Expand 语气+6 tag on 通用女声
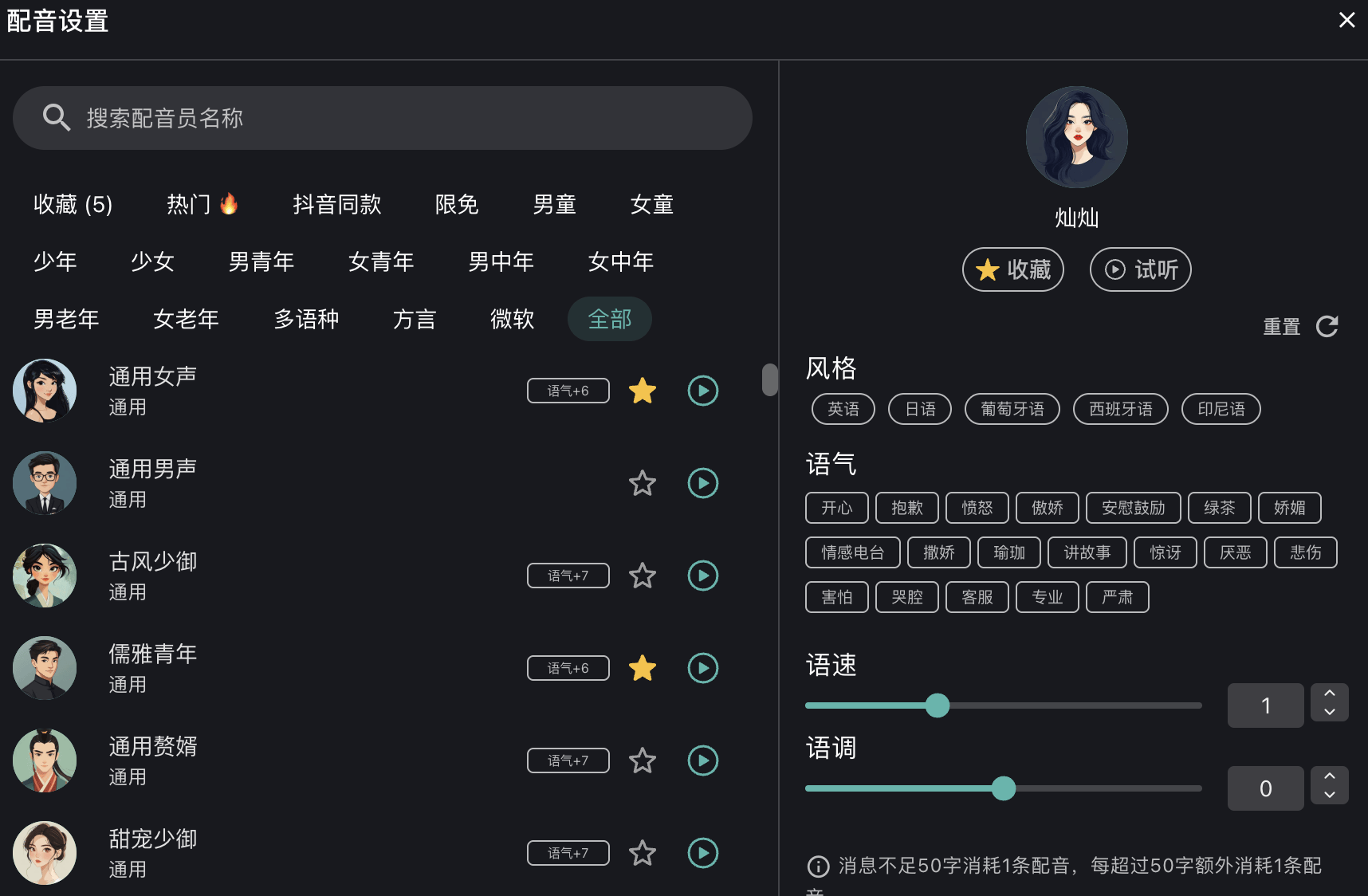 pyautogui.click(x=568, y=391)
